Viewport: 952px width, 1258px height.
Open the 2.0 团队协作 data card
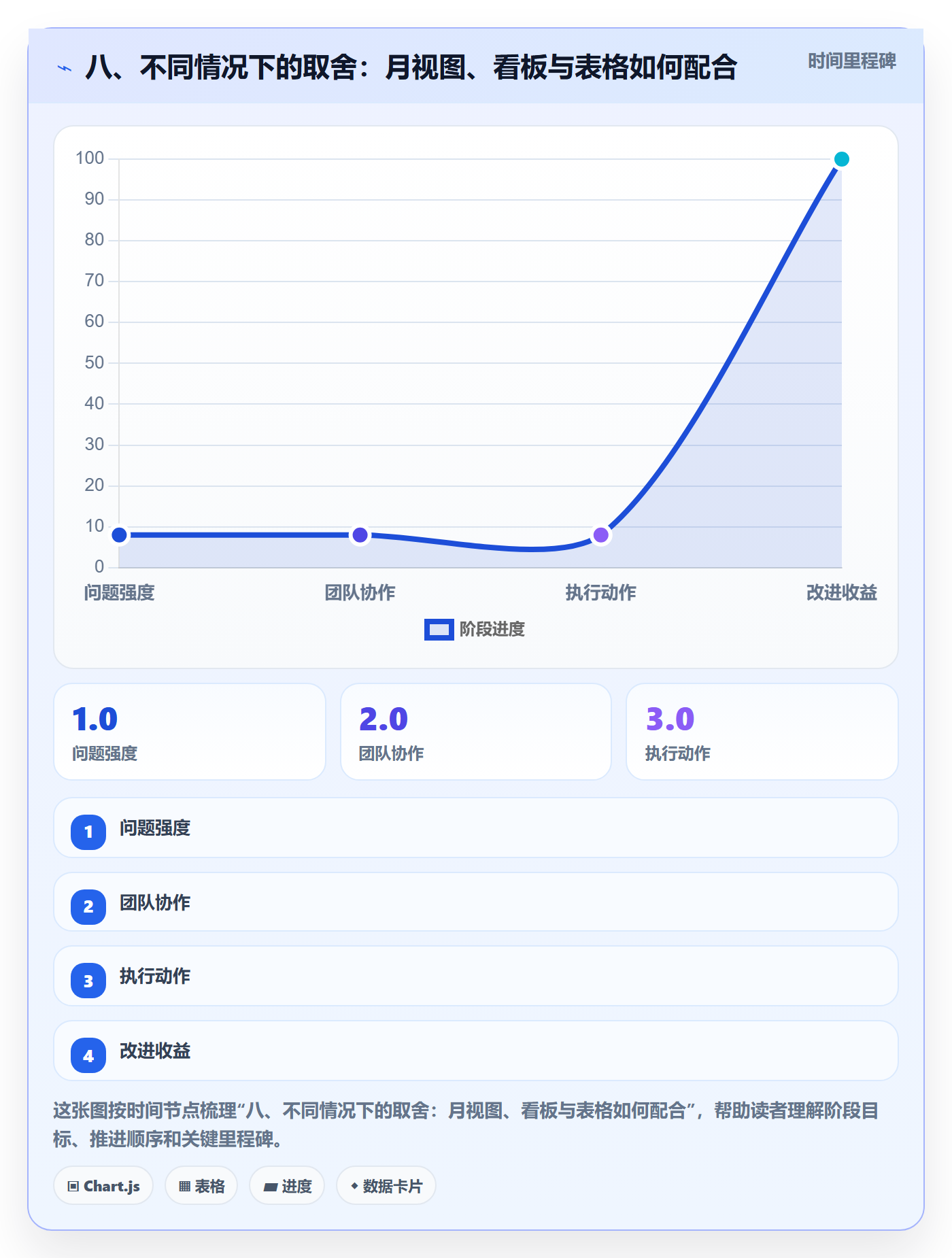click(476, 732)
